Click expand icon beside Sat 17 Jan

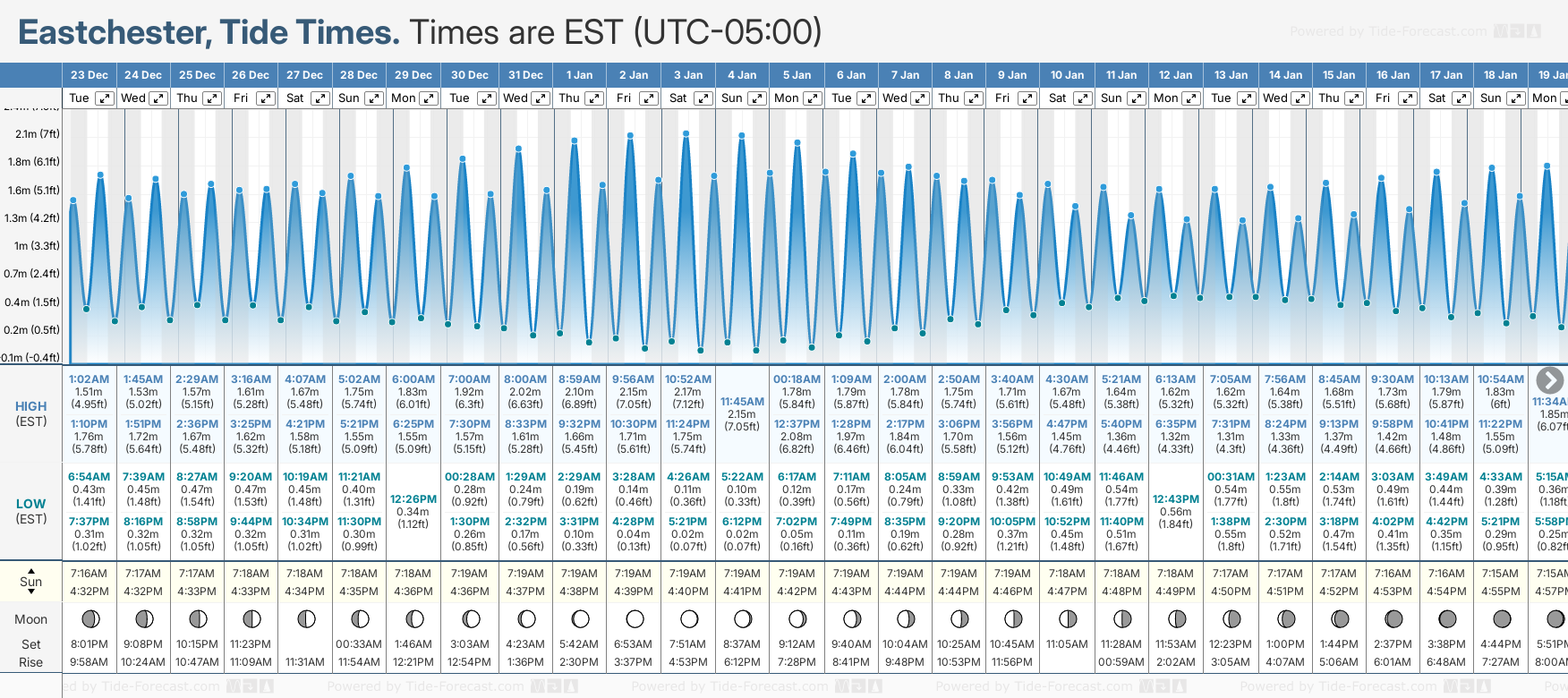[x=1461, y=98]
